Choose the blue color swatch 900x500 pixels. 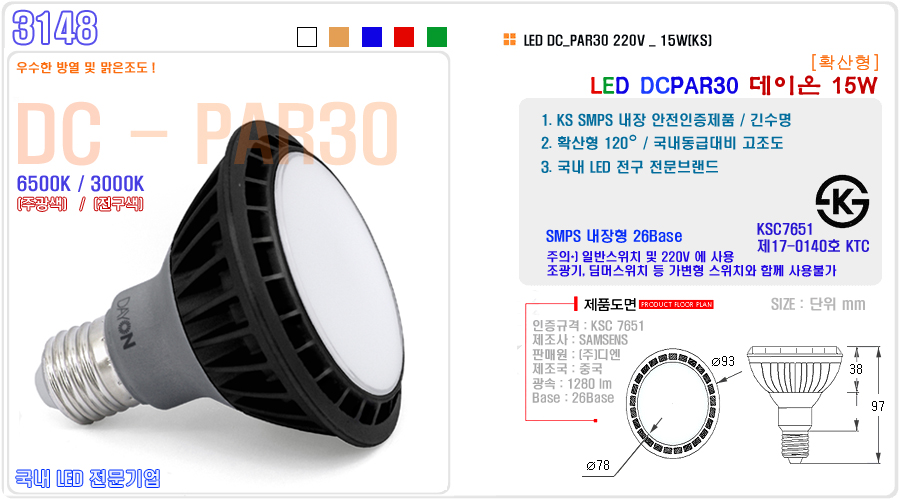coord(372,37)
